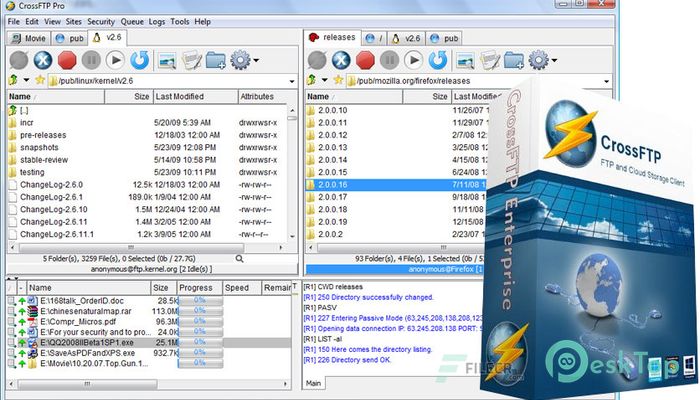Viewport: 700px width, 400px height.
Task: Click the left pane Play button
Action: pyautogui.click(x=115, y=60)
